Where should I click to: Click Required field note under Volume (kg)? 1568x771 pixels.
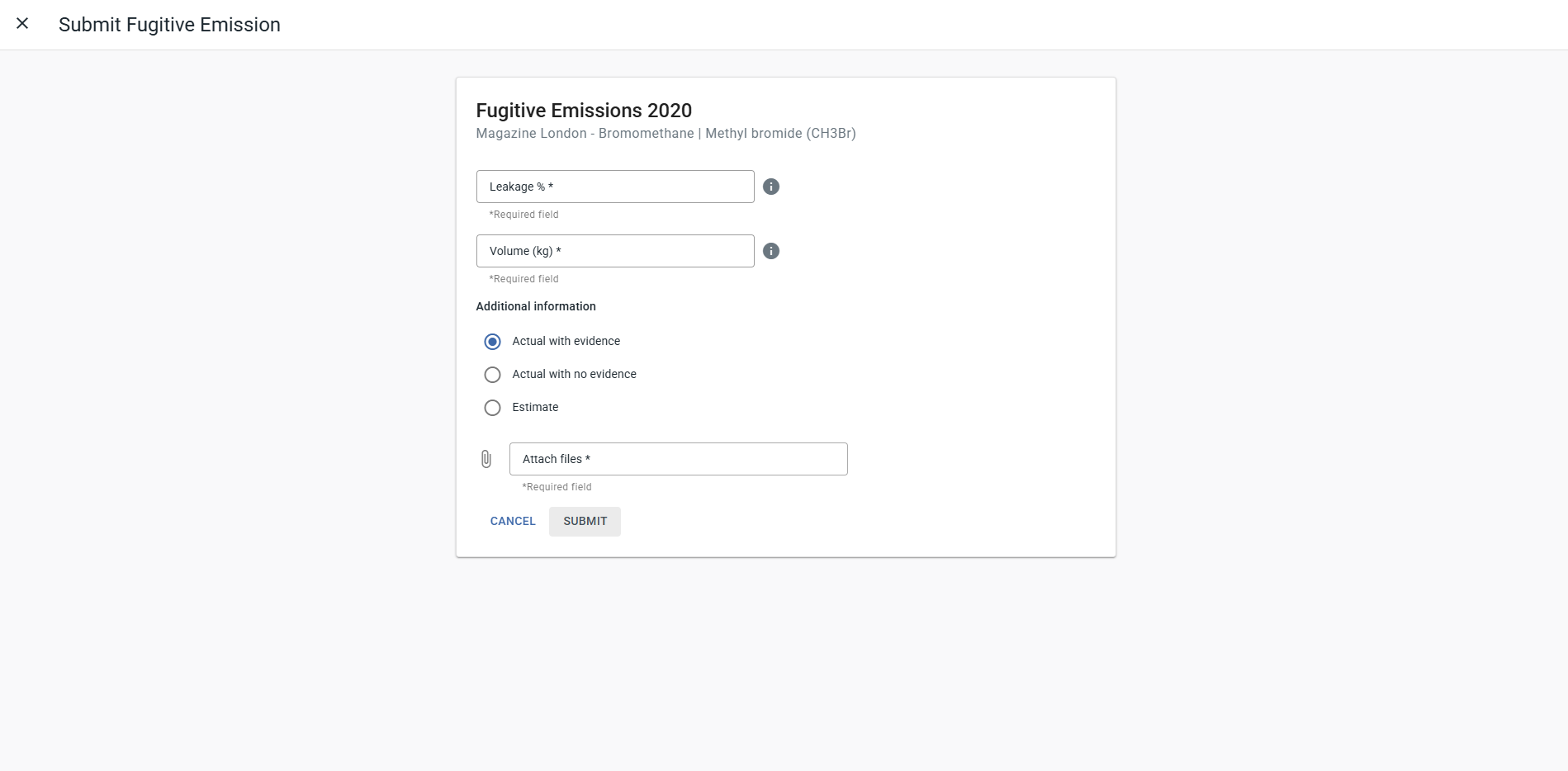pyautogui.click(x=524, y=279)
